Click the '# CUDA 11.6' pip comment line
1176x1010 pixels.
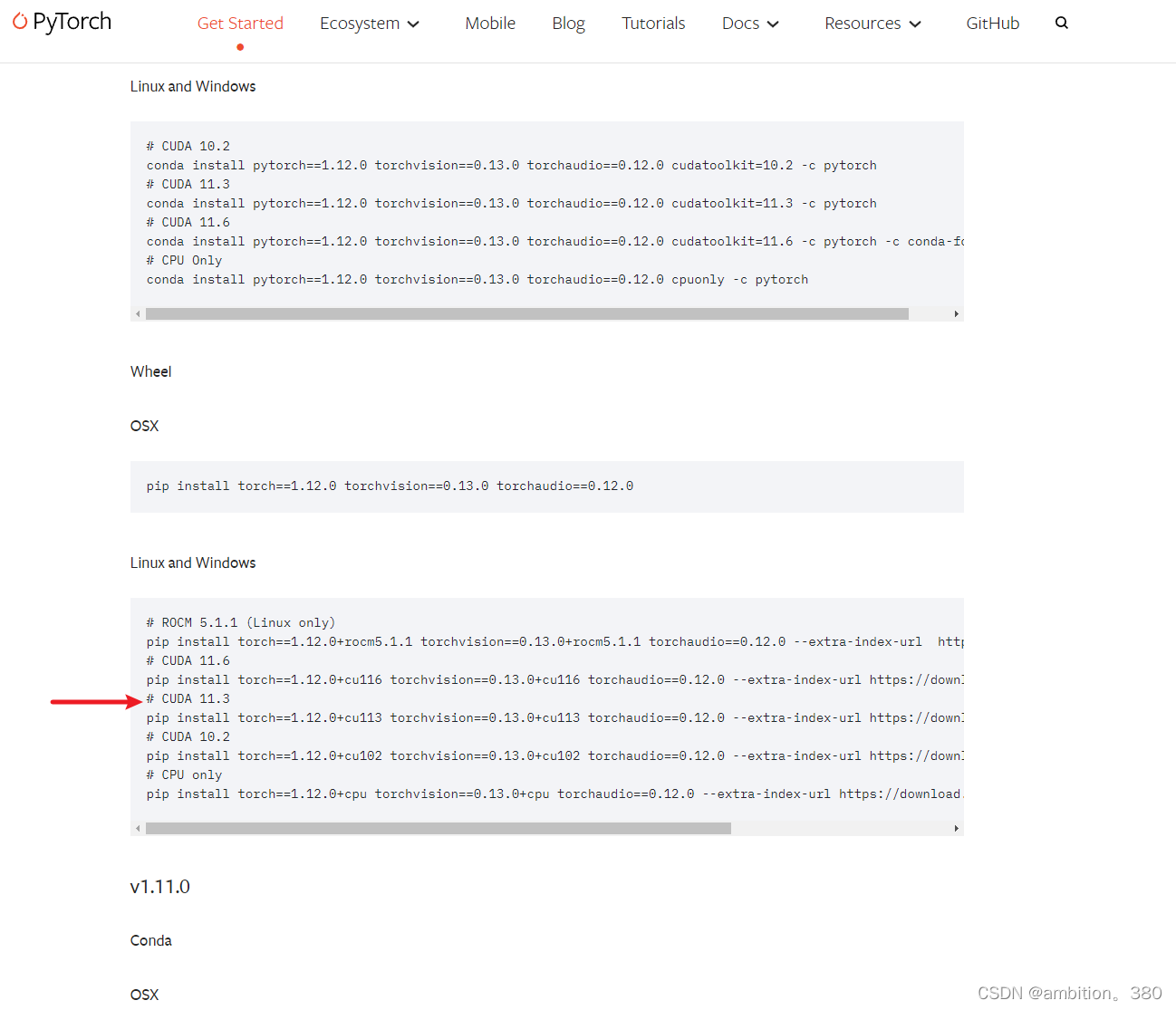188,660
